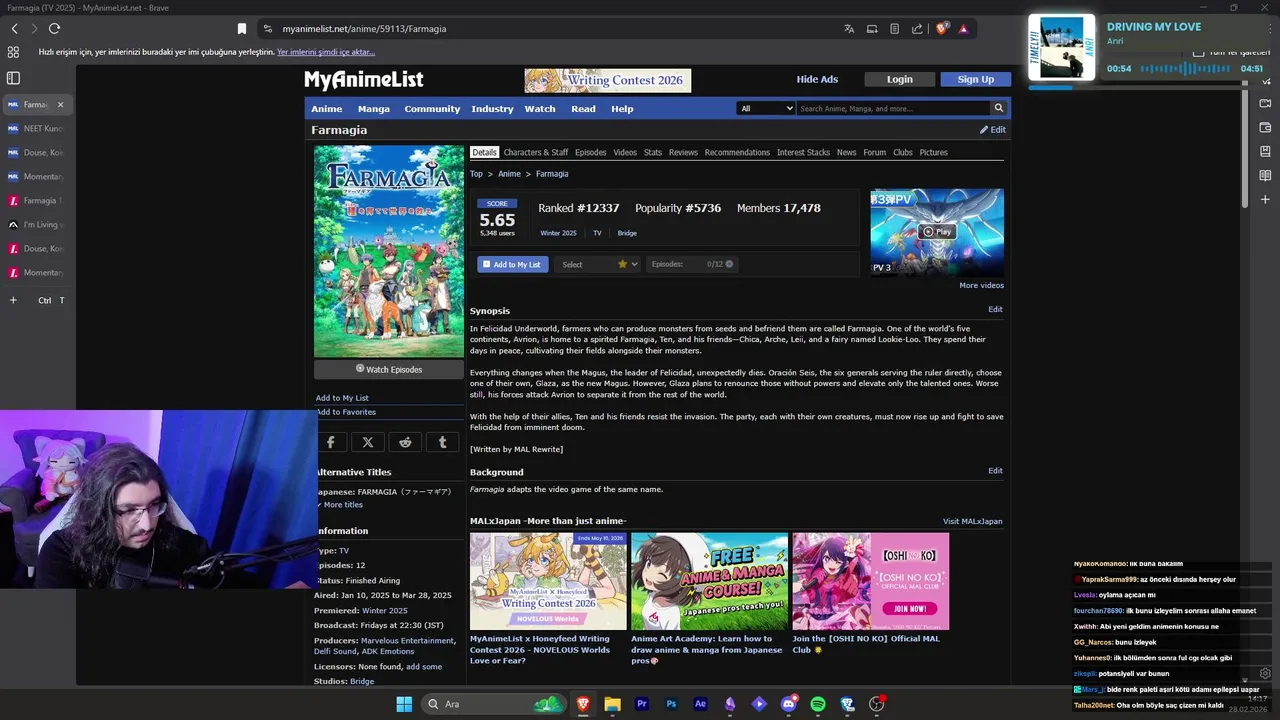Bookmark this page with the bookmark icon

(242, 29)
